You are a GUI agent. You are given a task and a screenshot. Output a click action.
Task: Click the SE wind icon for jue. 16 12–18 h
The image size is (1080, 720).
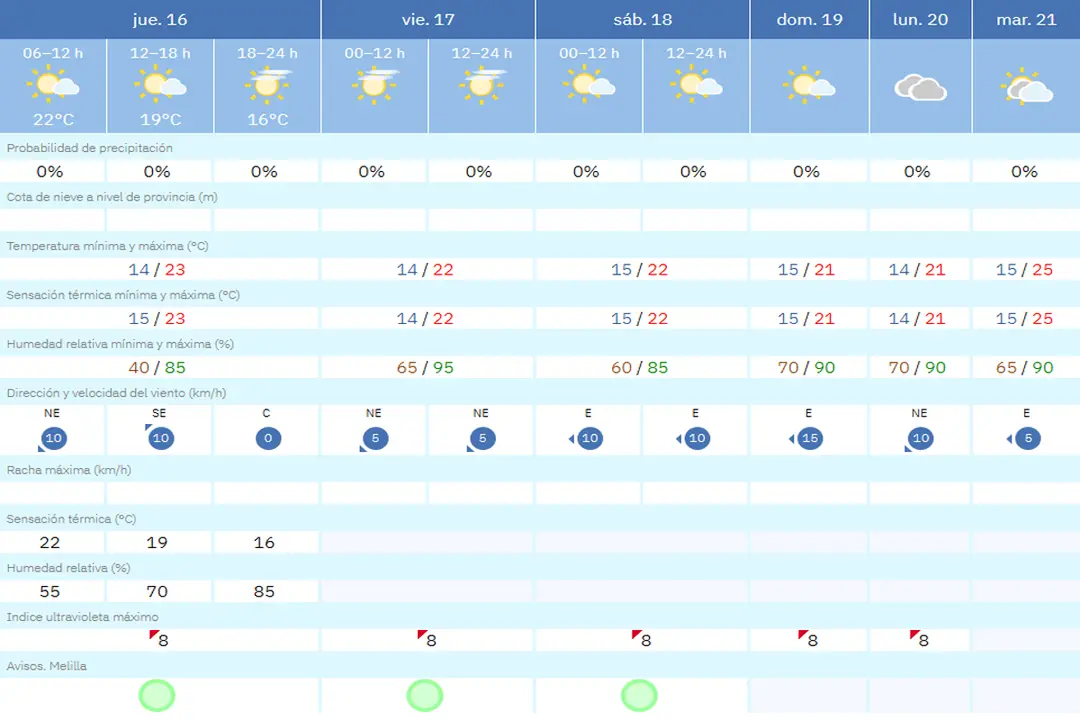coord(159,438)
